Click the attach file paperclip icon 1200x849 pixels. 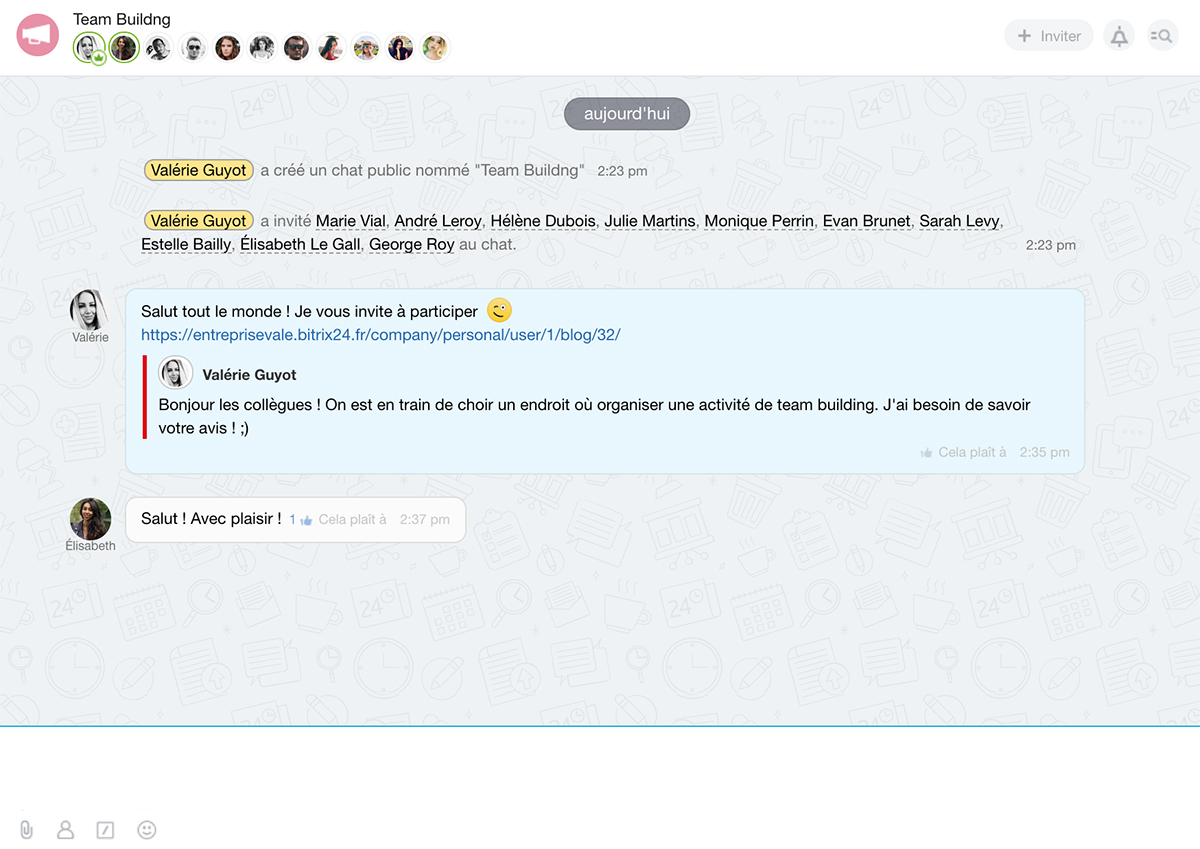pos(26,829)
